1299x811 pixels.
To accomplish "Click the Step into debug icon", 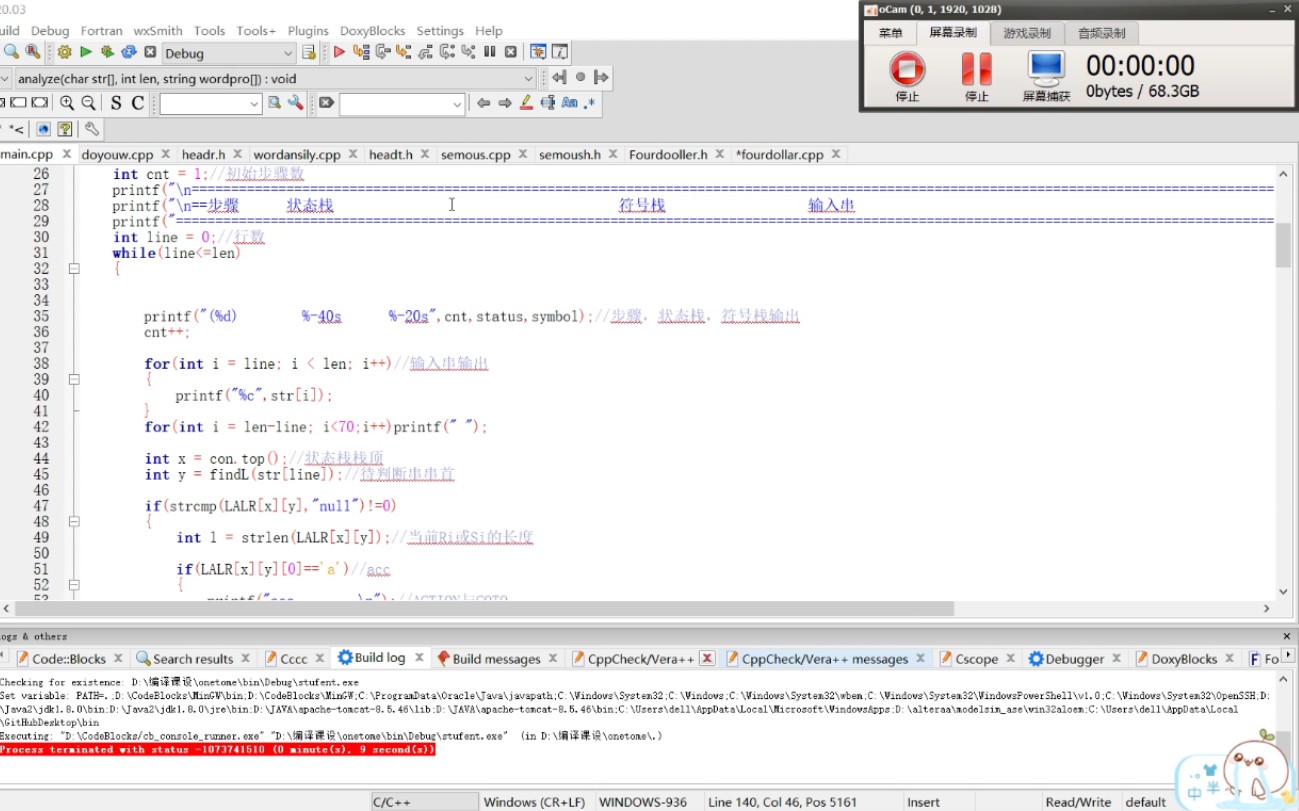I will coord(403,52).
